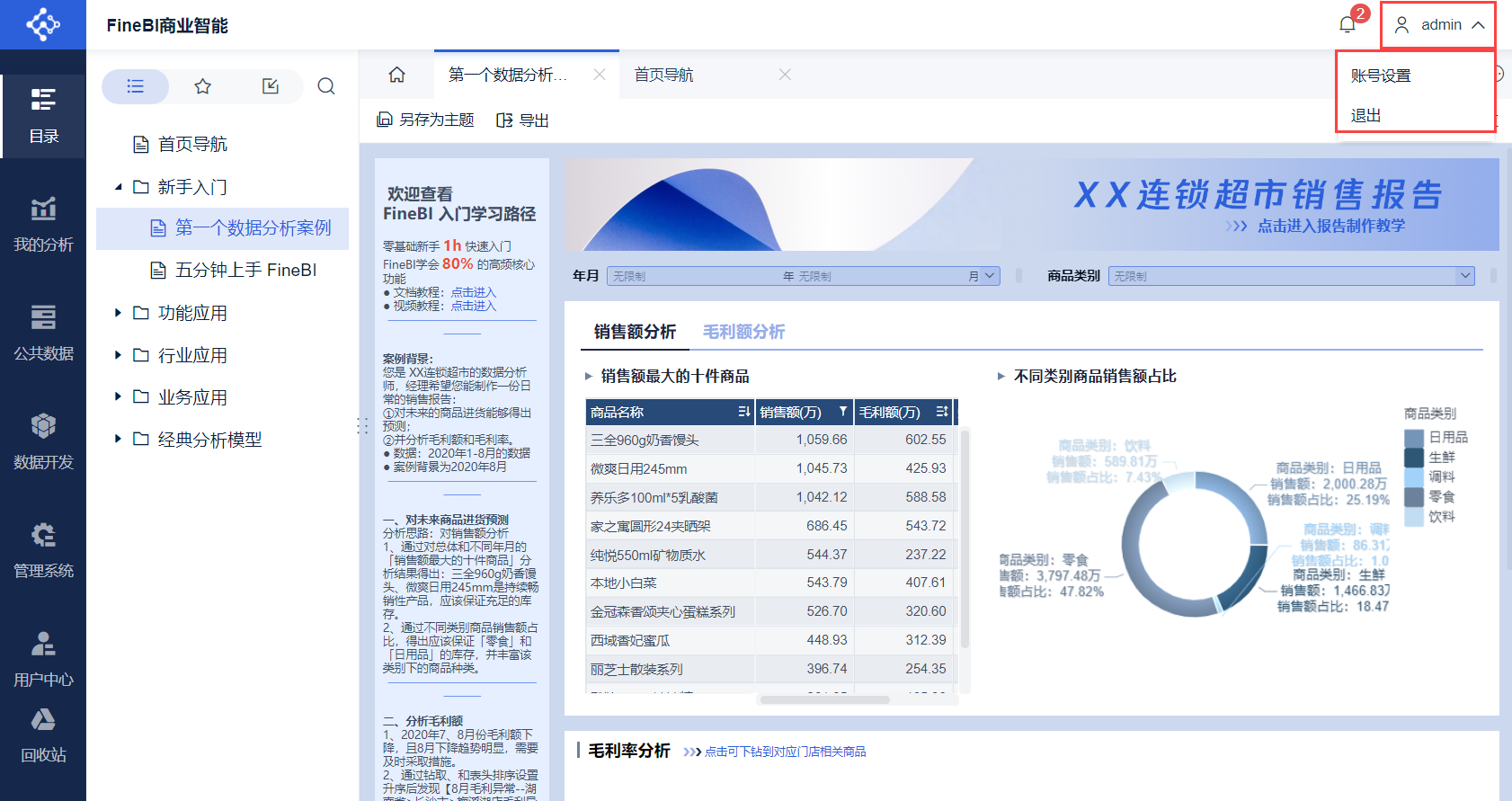Viewport: 1512px width, 801px height.
Task: Choose 账号设置 from admin menu
Action: (1381, 76)
